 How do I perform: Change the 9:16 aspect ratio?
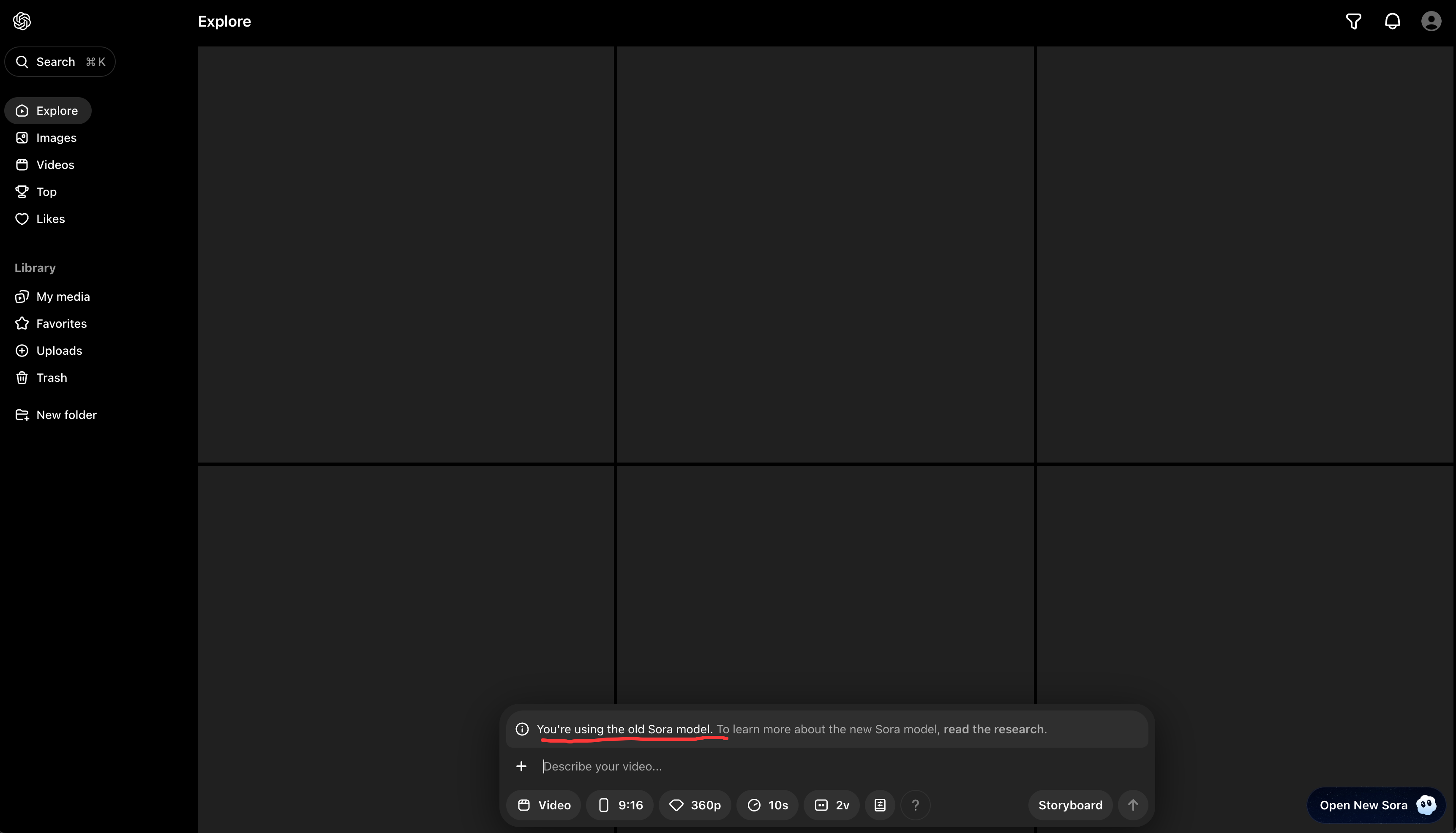[x=619, y=805]
